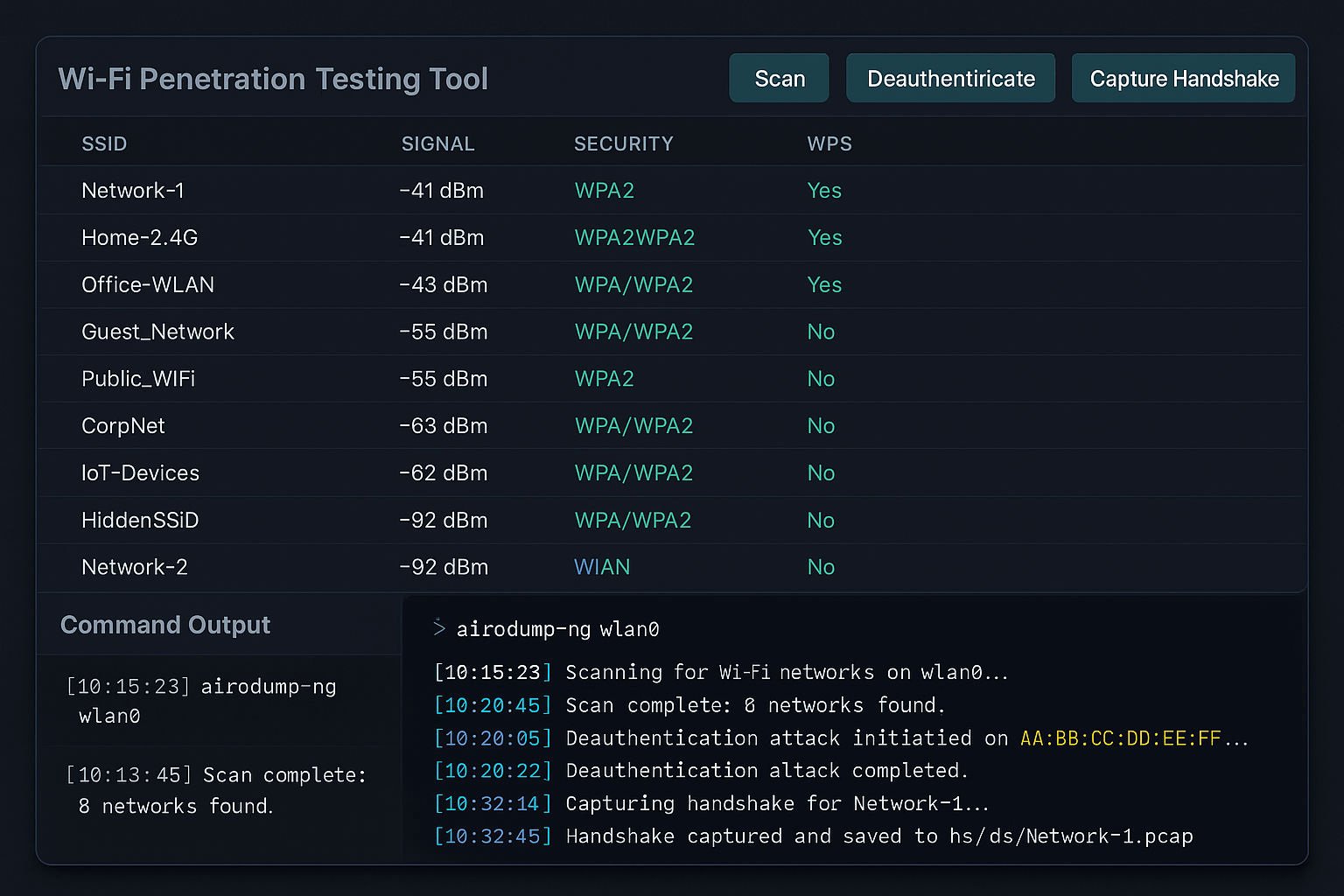Click the MAC address AA:BB:CC:DD:EE:FF
Screen dimensions: 1344x896
(1121, 738)
